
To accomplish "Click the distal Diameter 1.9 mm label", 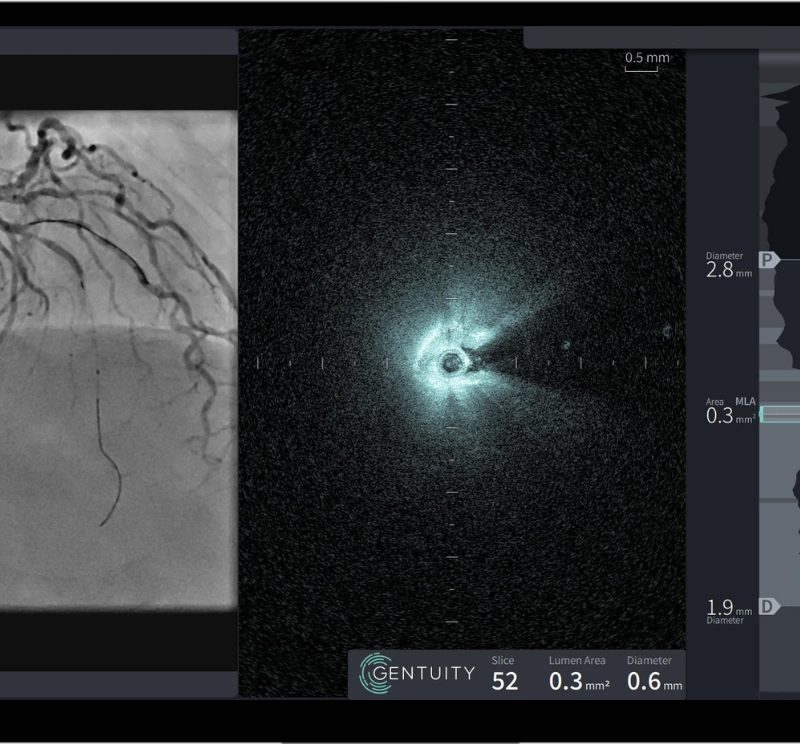I will pyautogui.click(x=729, y=610).
